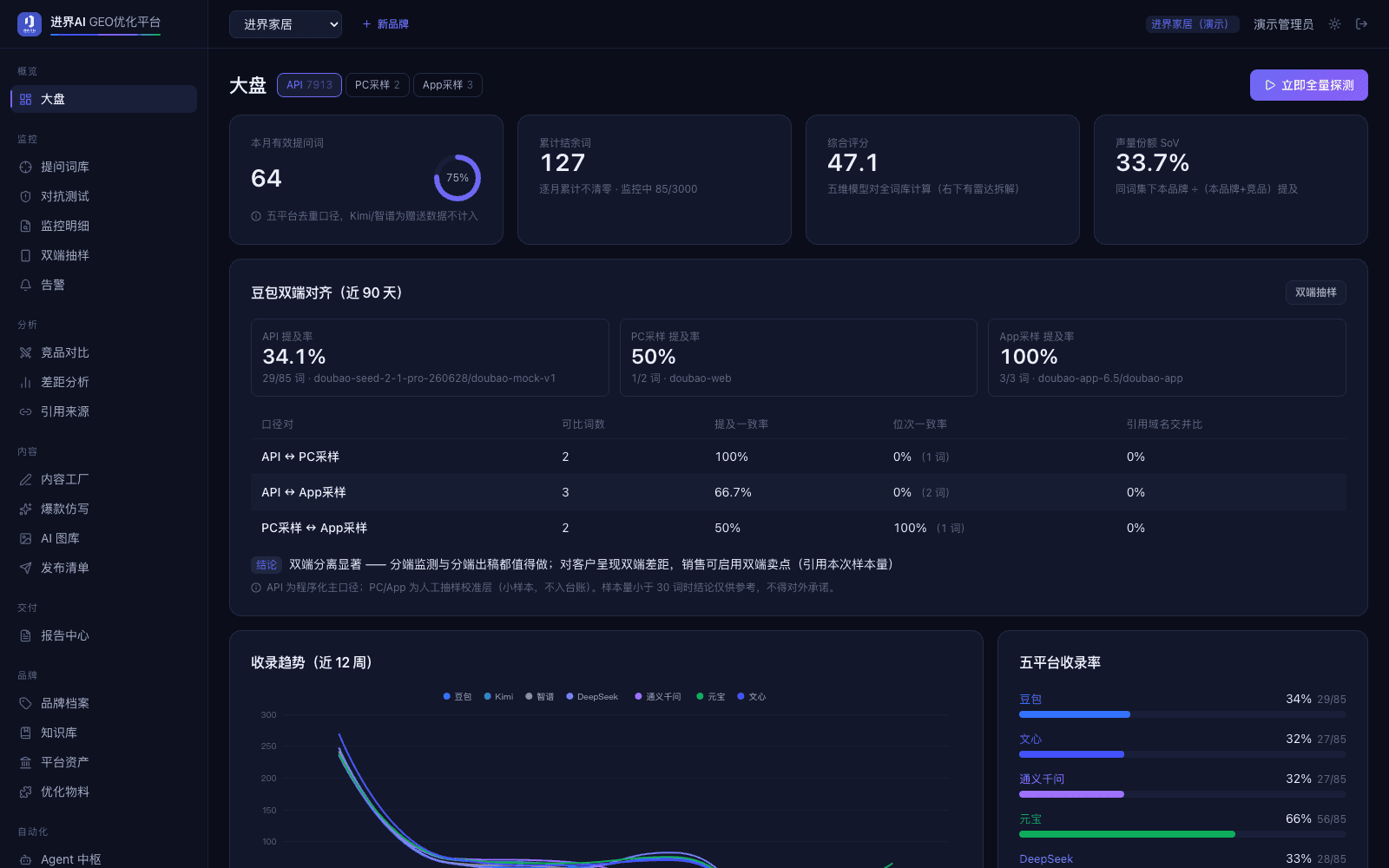
Task: Click 通义千问 link in 五平台收录率
Action: [x=1042, y=779]
